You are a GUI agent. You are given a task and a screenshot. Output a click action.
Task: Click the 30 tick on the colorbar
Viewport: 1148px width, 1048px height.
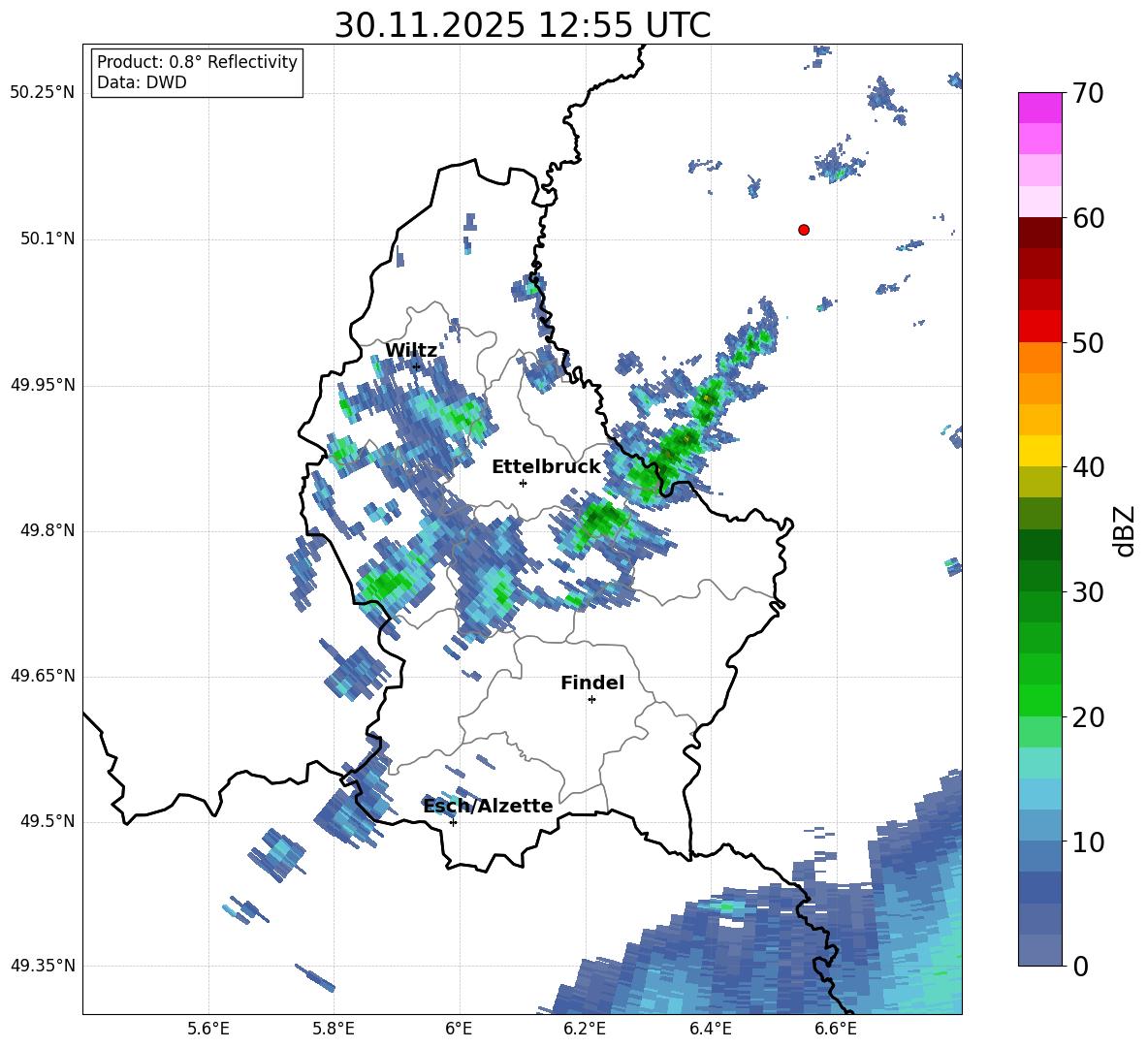tap(1088, 592)
